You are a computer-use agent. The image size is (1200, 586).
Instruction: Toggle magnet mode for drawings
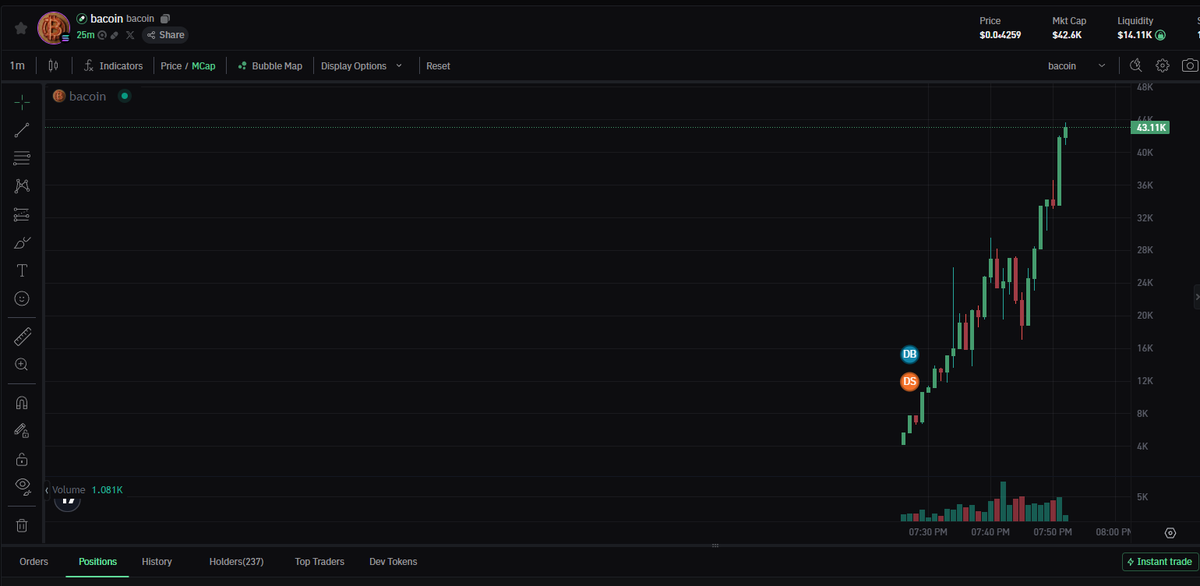(22, 403)
